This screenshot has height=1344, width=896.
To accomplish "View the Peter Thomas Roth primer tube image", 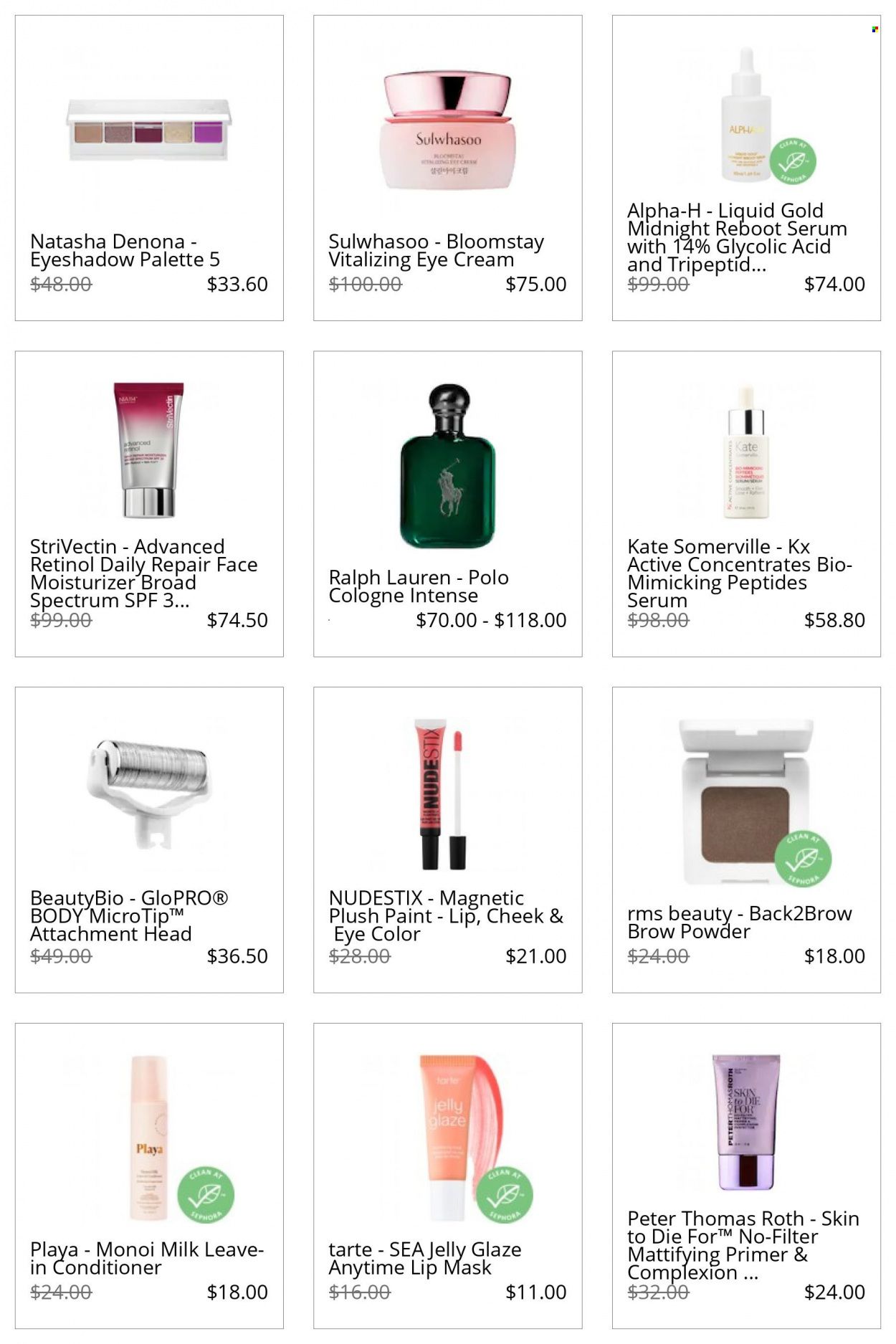I will point(745,1122).
